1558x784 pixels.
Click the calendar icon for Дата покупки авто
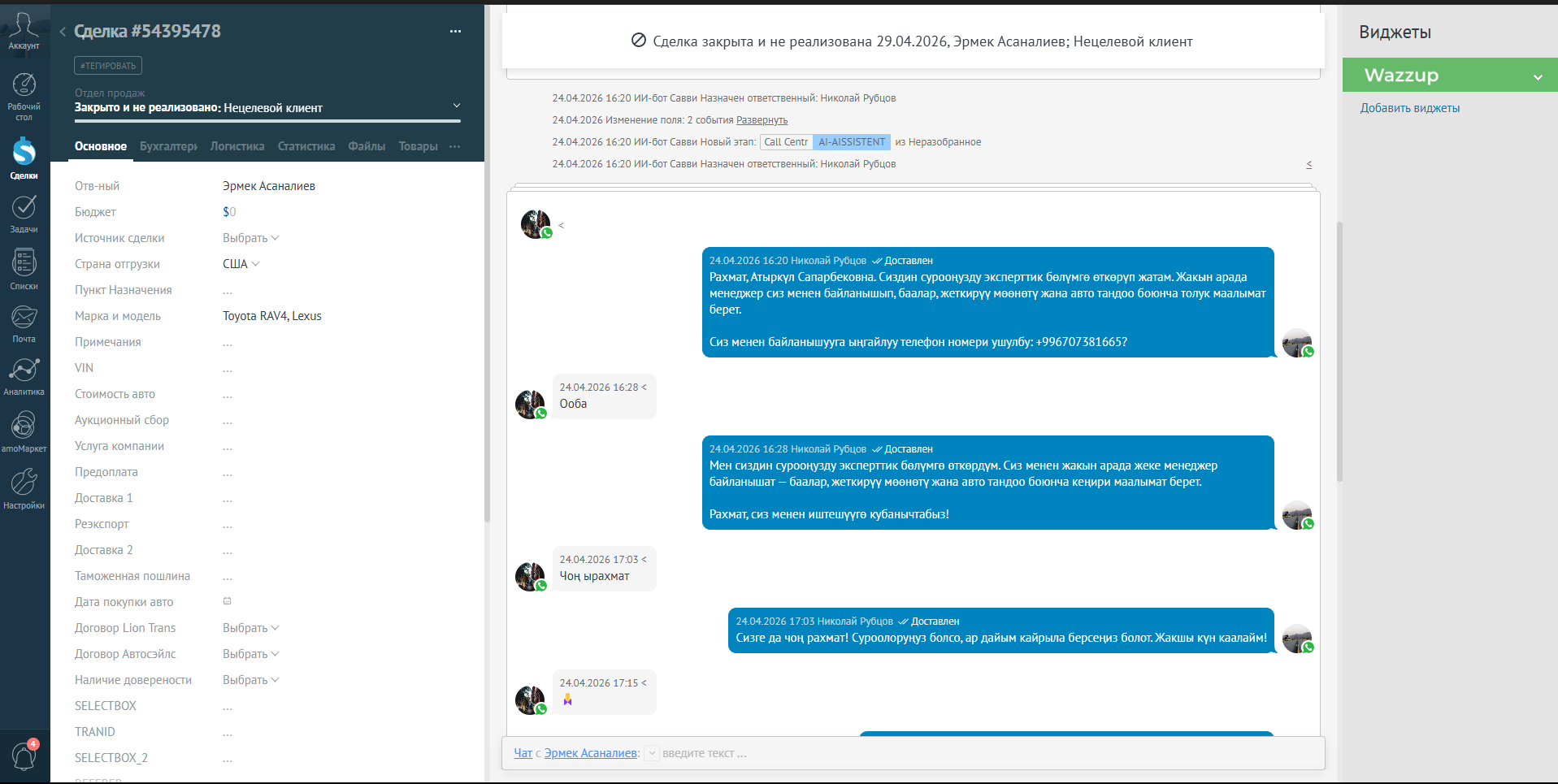[x=228, y=601]
